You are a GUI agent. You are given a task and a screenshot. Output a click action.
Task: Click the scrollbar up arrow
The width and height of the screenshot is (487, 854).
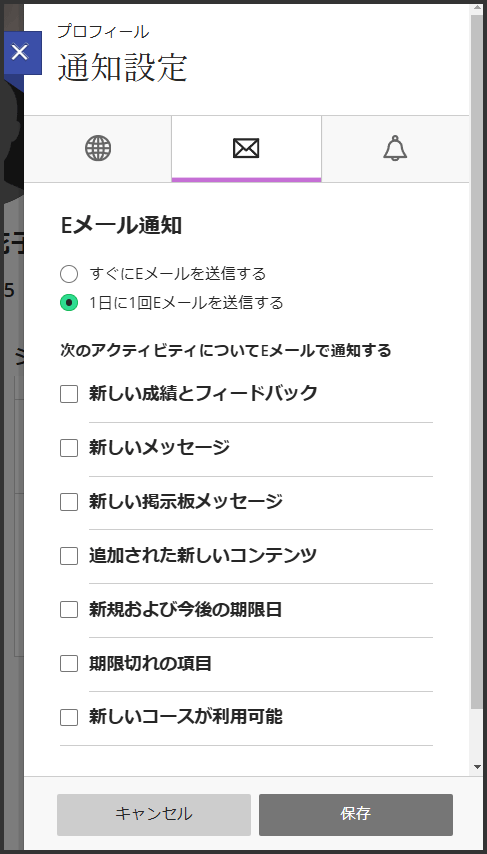click(476, 10)
